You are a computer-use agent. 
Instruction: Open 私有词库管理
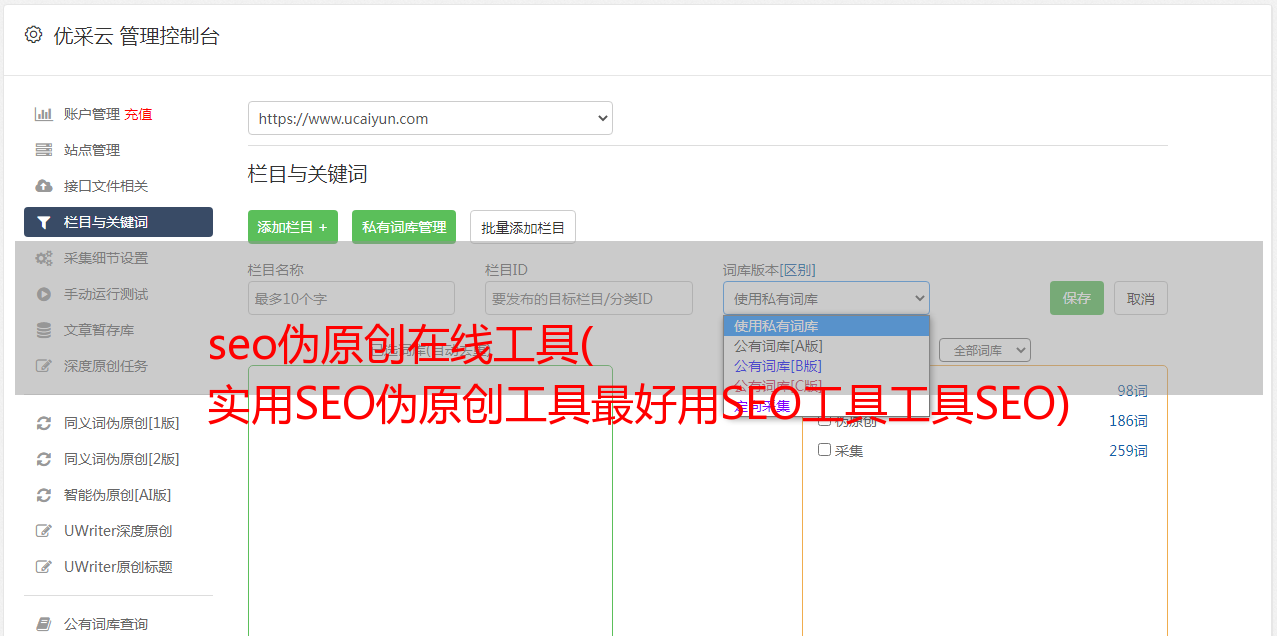[404, 227]
